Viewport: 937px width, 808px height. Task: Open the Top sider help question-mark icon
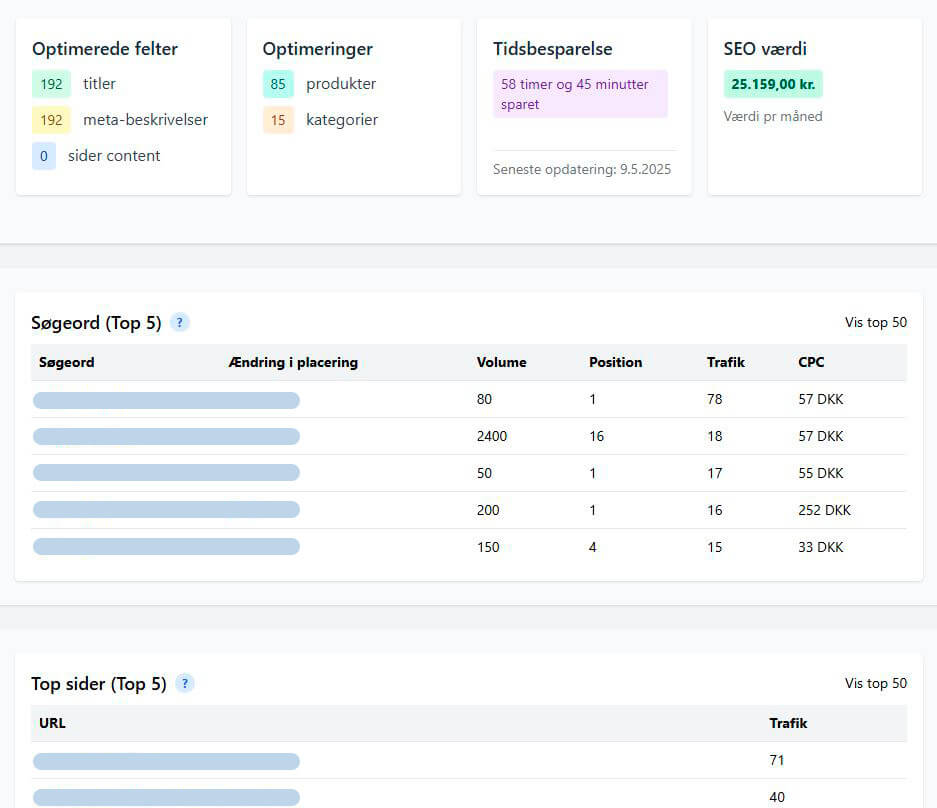coord(184,683)
